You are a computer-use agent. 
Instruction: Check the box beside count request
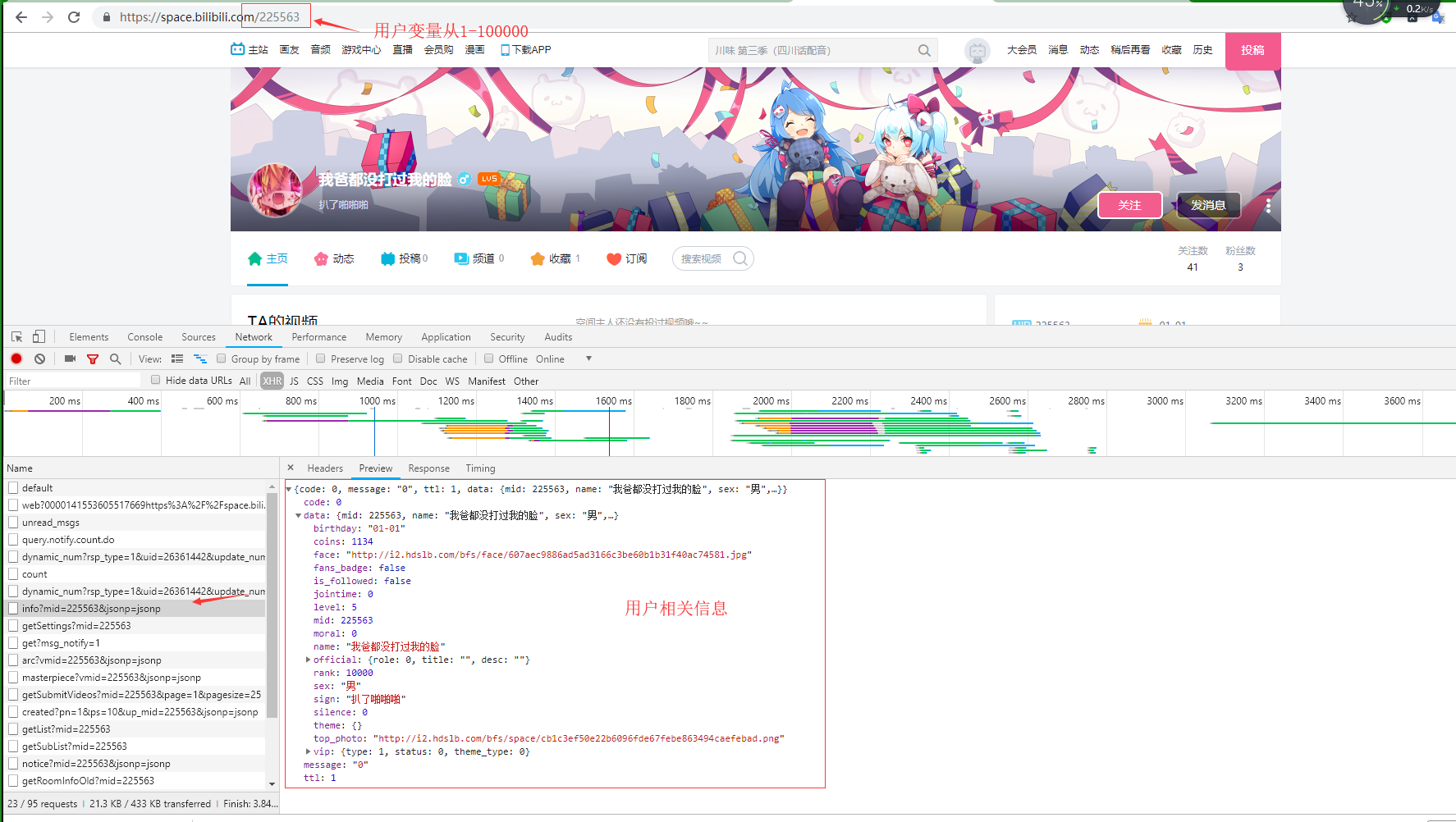pyautogui.click(x=13, y=573)
